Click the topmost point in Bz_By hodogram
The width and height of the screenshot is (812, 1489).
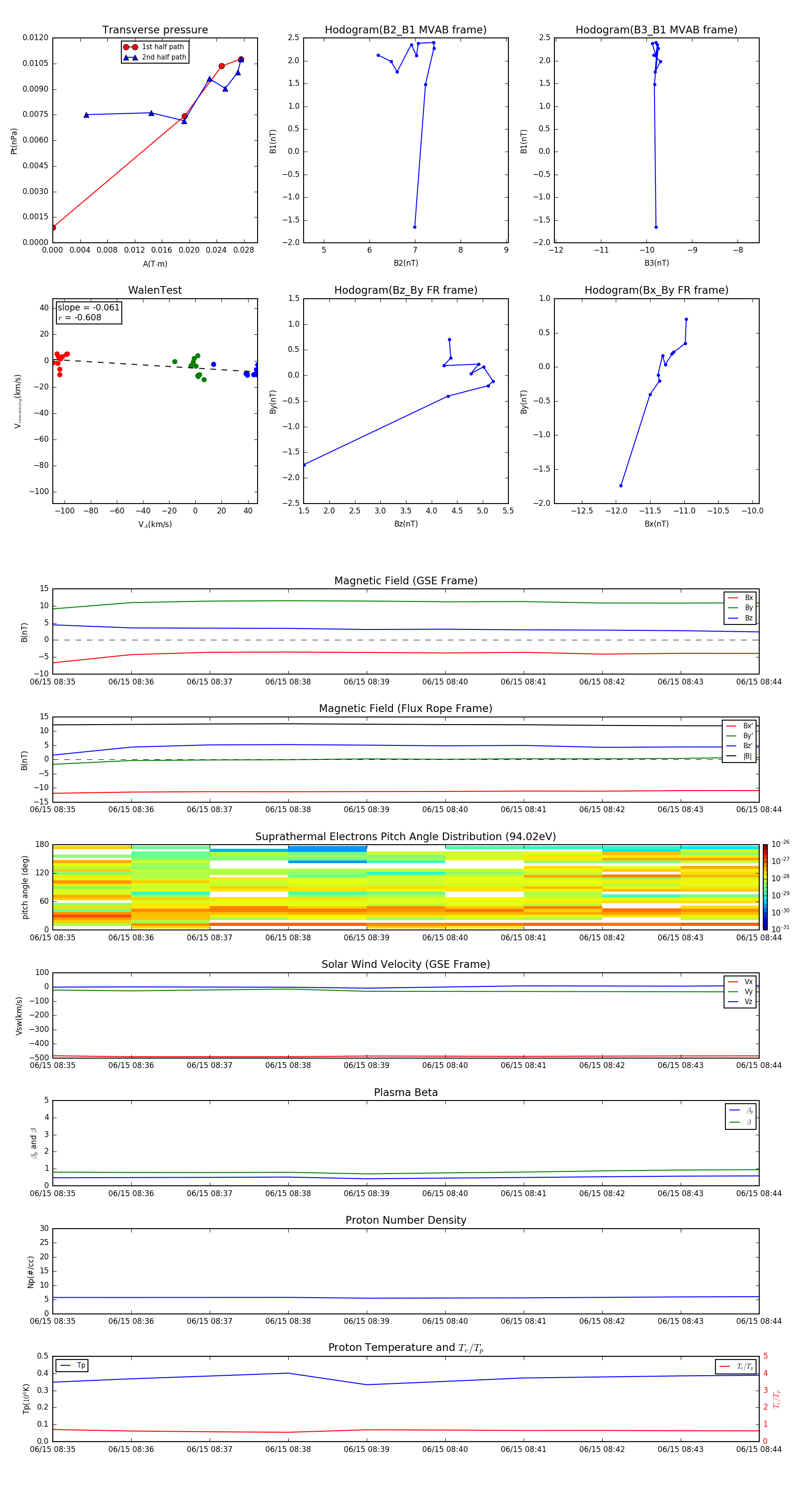pos(449,340)
